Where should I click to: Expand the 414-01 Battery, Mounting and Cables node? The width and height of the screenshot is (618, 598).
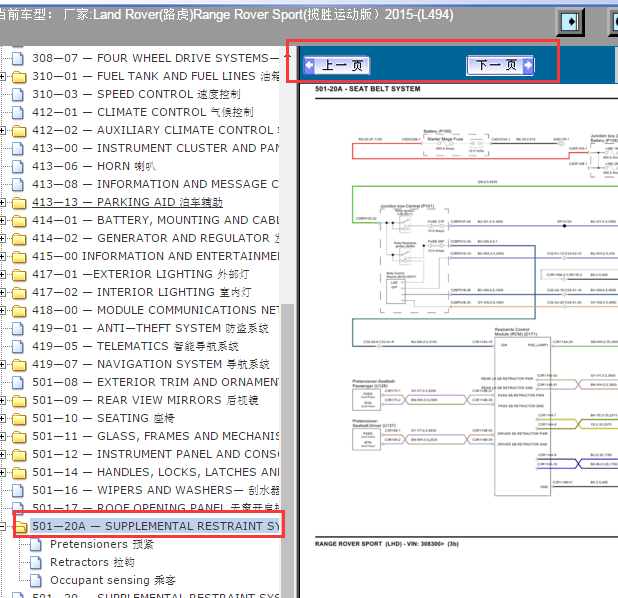(2, 220)
